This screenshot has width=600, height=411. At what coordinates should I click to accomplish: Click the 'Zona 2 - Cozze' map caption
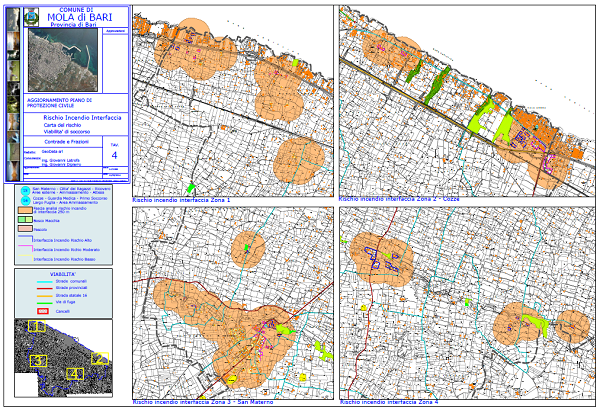399,200
